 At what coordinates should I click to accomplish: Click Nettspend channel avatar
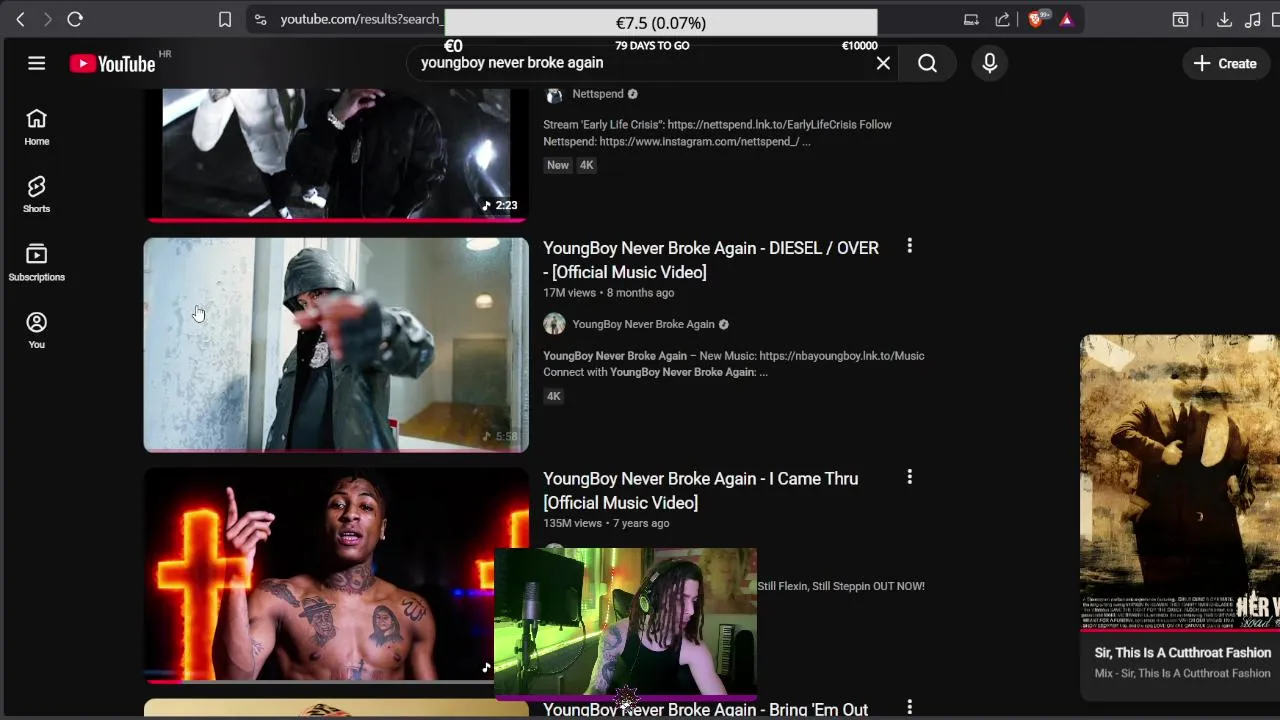coord(554,94)
